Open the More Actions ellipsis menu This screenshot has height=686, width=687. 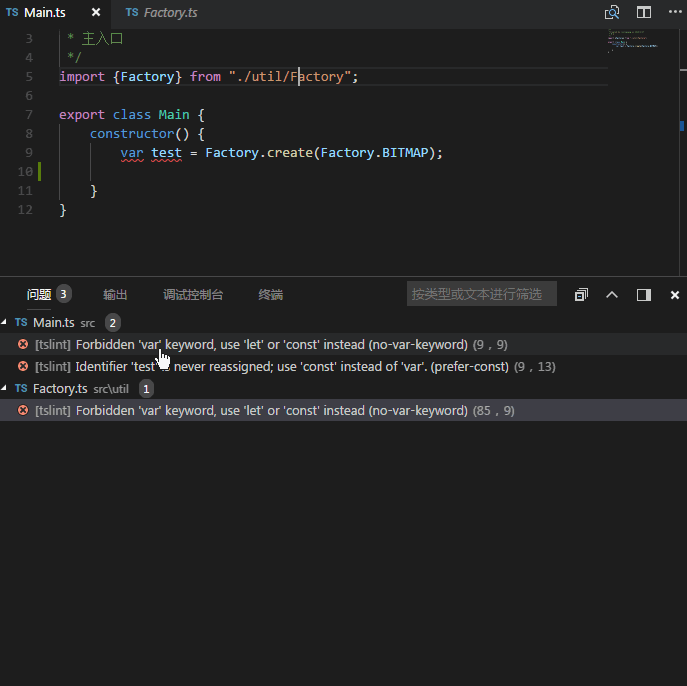(674, 13)
